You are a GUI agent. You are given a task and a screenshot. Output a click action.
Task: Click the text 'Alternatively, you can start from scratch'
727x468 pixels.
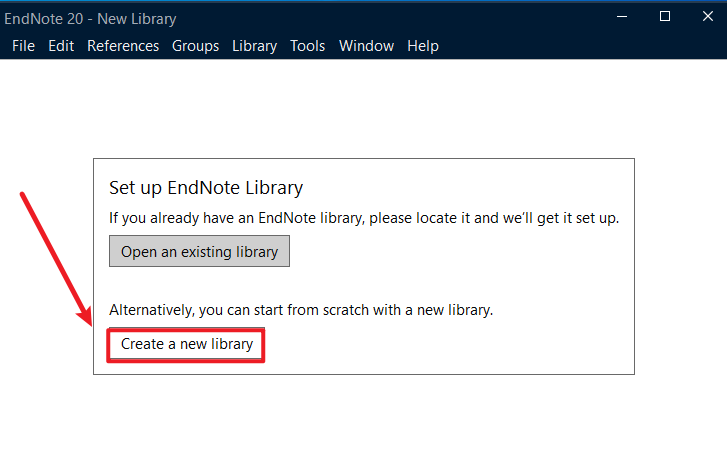point(239,309)
